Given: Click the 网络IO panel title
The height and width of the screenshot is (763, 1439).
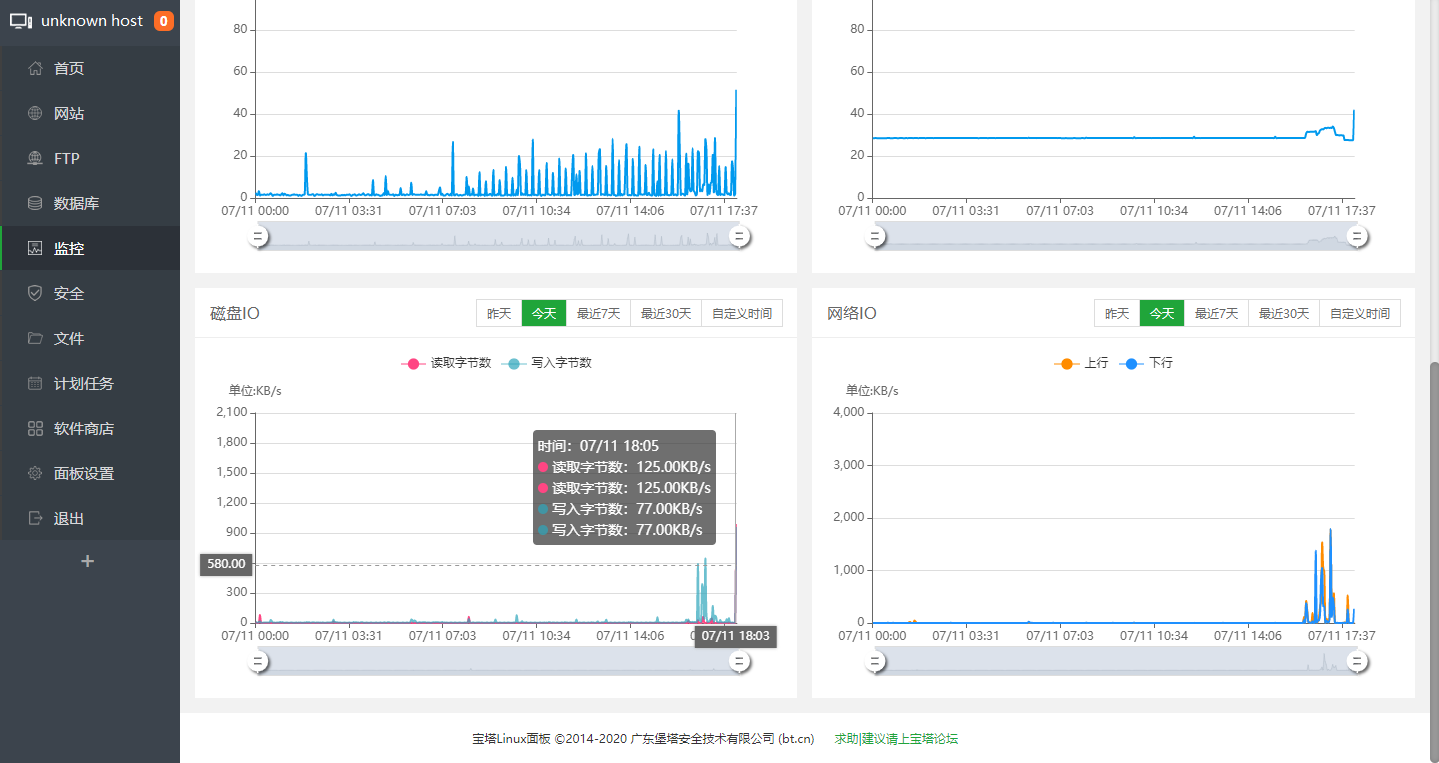Looking at the screenshot, I should coord(852,314).
